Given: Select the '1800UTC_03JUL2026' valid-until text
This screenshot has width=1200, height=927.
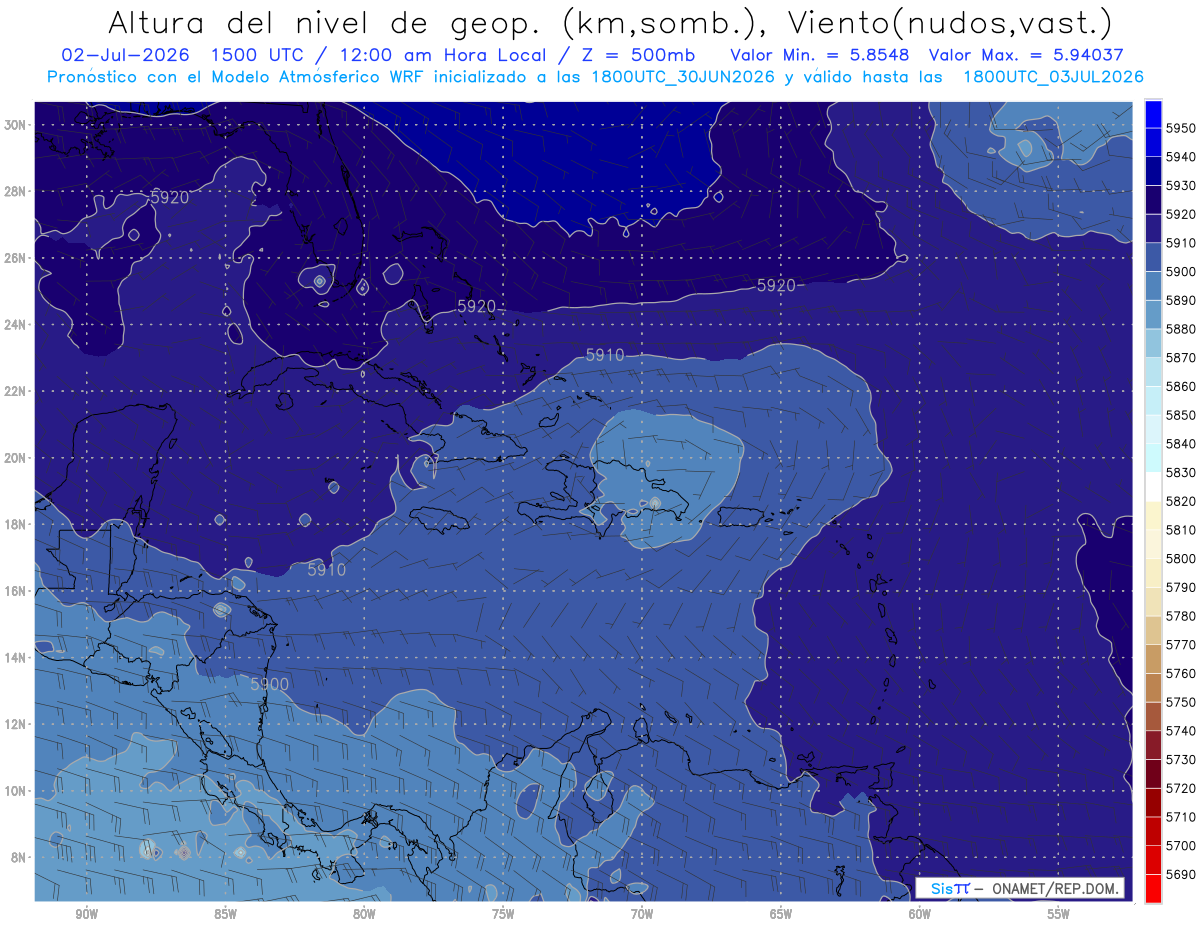Looking at the screenshot, I should pos(1054,77).
